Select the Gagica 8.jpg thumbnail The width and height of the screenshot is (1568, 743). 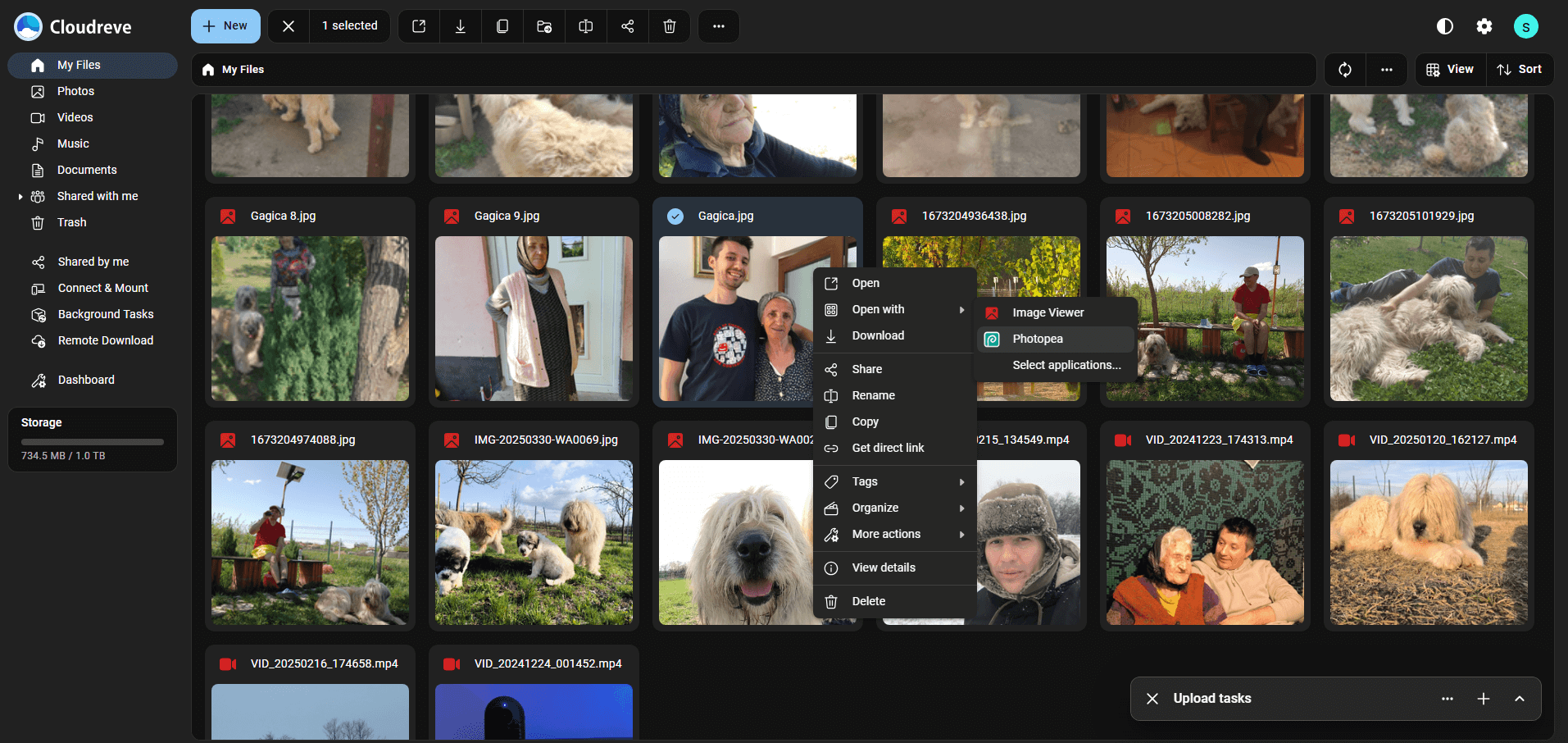tap(310, 319)
